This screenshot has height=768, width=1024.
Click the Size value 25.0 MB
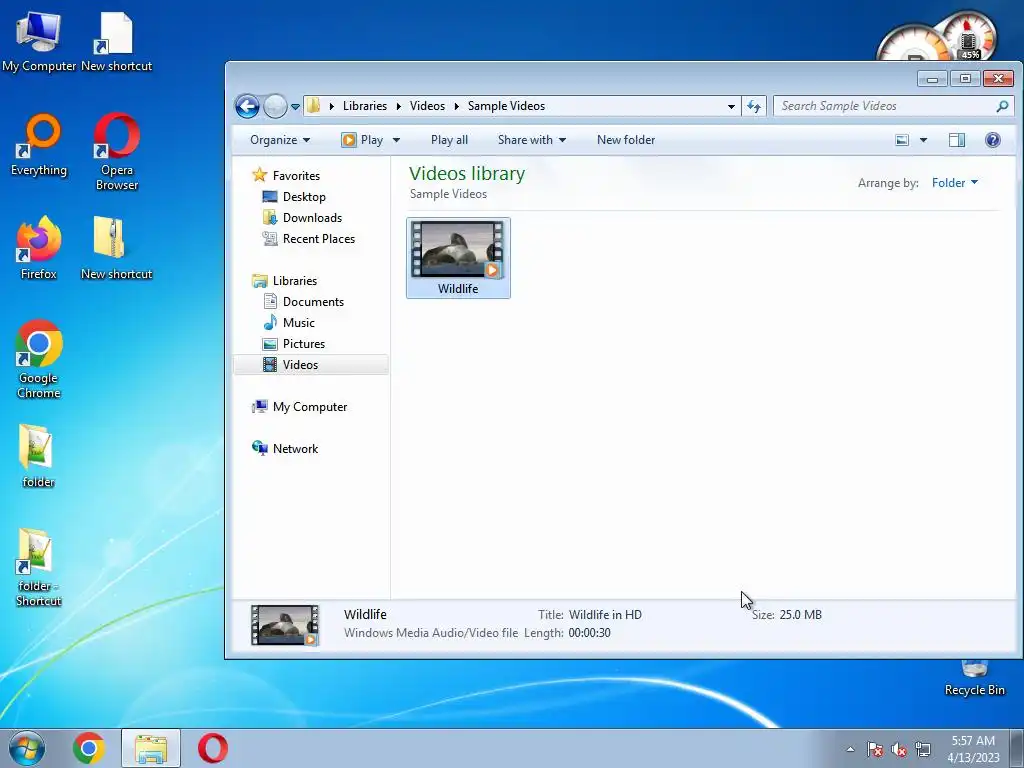801,615
